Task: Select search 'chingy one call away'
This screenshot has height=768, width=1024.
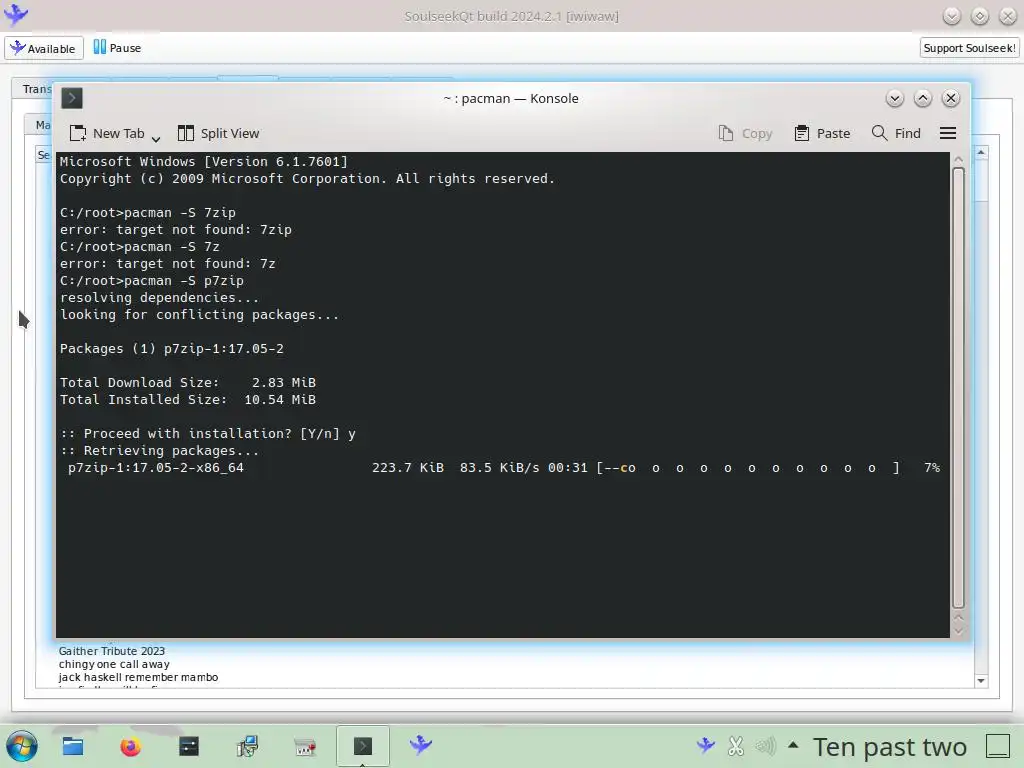Action: (x=114, y=664)
